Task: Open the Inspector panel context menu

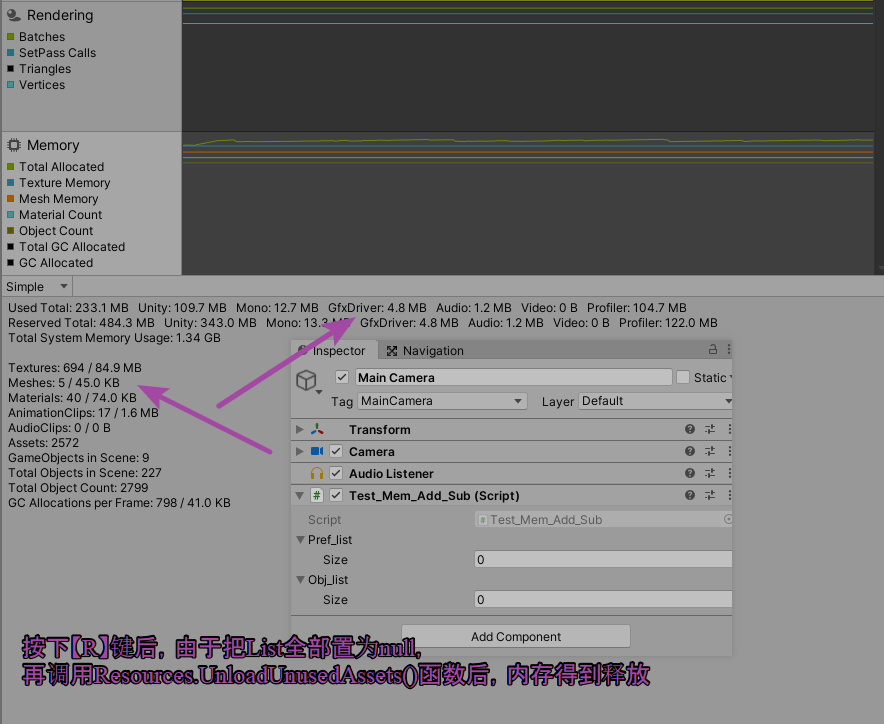Action: [x=727, y=349]
